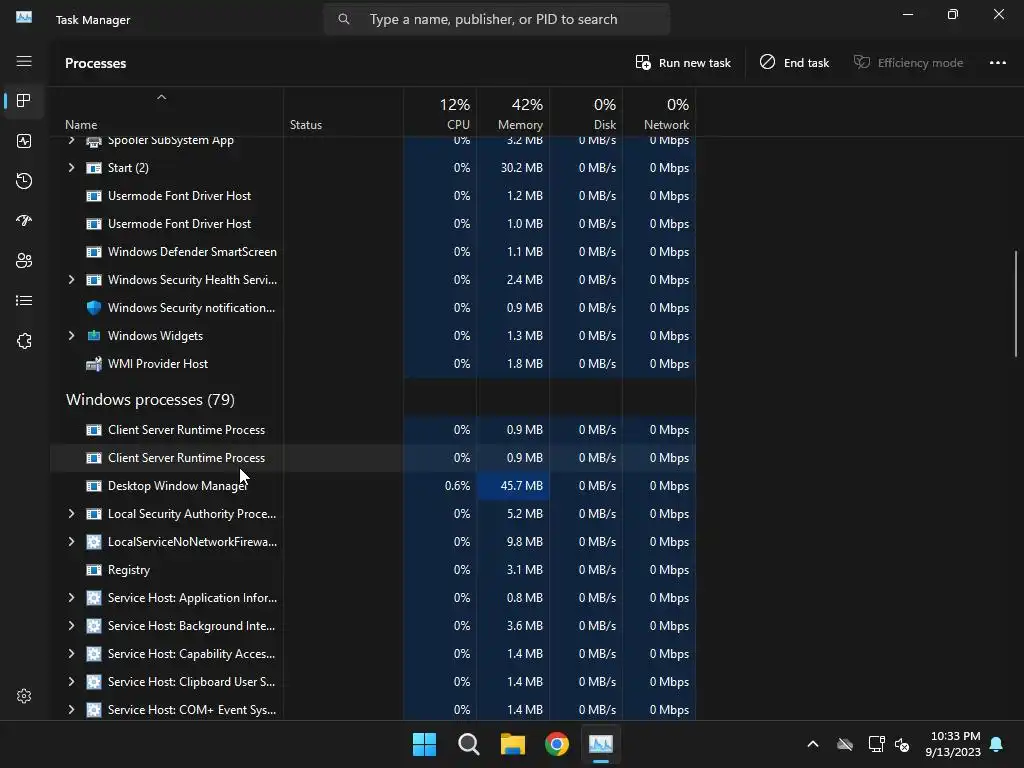Open the Services sidebar icon
The height and width of the screenshot is (768, 1024).
click(24, 341)
